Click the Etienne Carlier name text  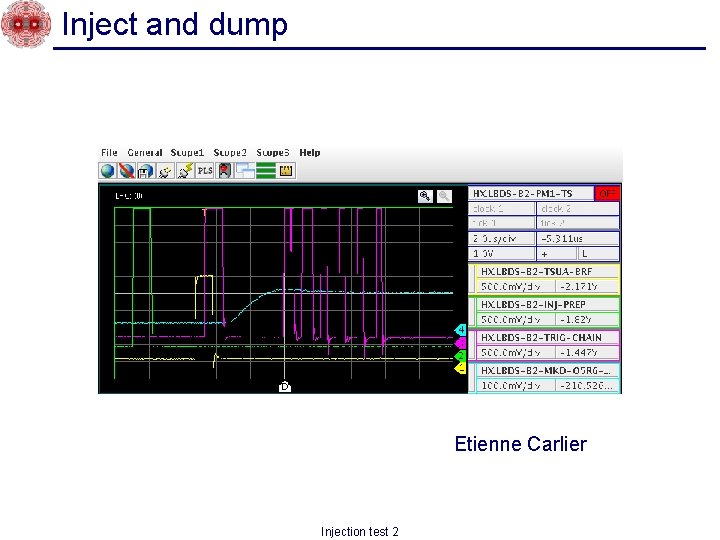coord(521,444)
